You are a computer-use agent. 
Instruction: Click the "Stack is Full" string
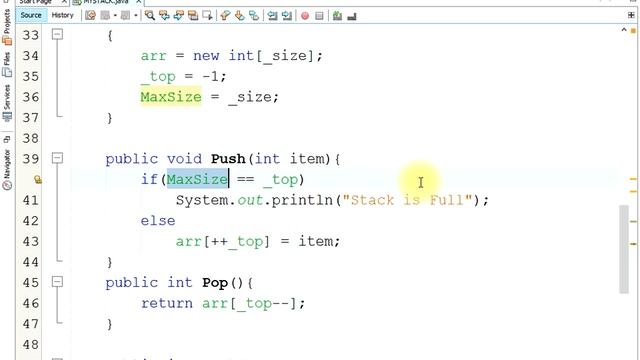[407, 200]
